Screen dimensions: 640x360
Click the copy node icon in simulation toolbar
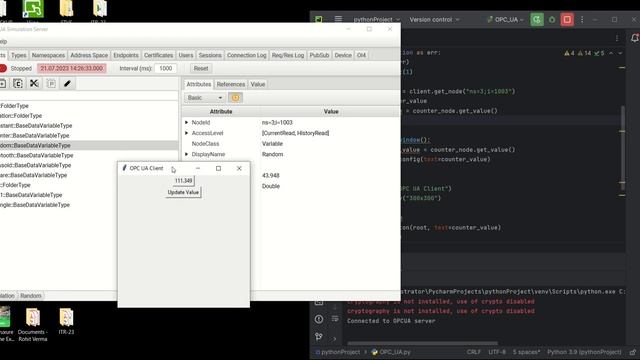point(18,84)
